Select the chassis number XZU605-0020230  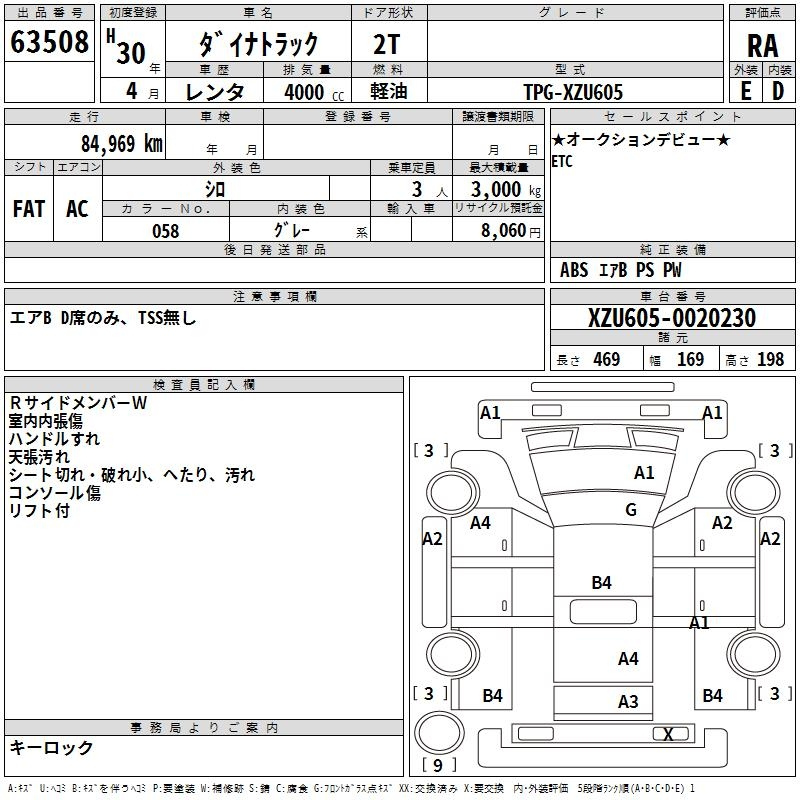pos(671,318)
